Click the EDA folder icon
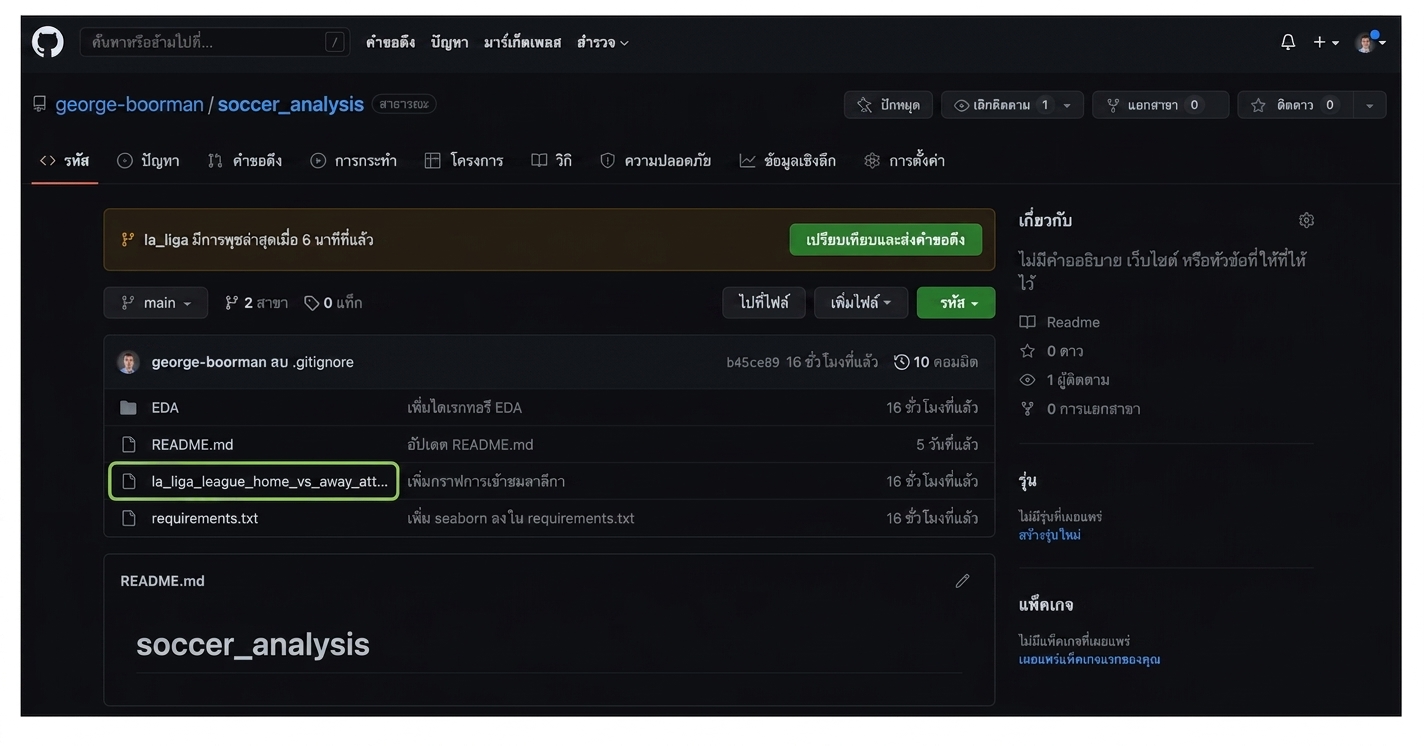1424x746 pixels. [x=128, y=408]
